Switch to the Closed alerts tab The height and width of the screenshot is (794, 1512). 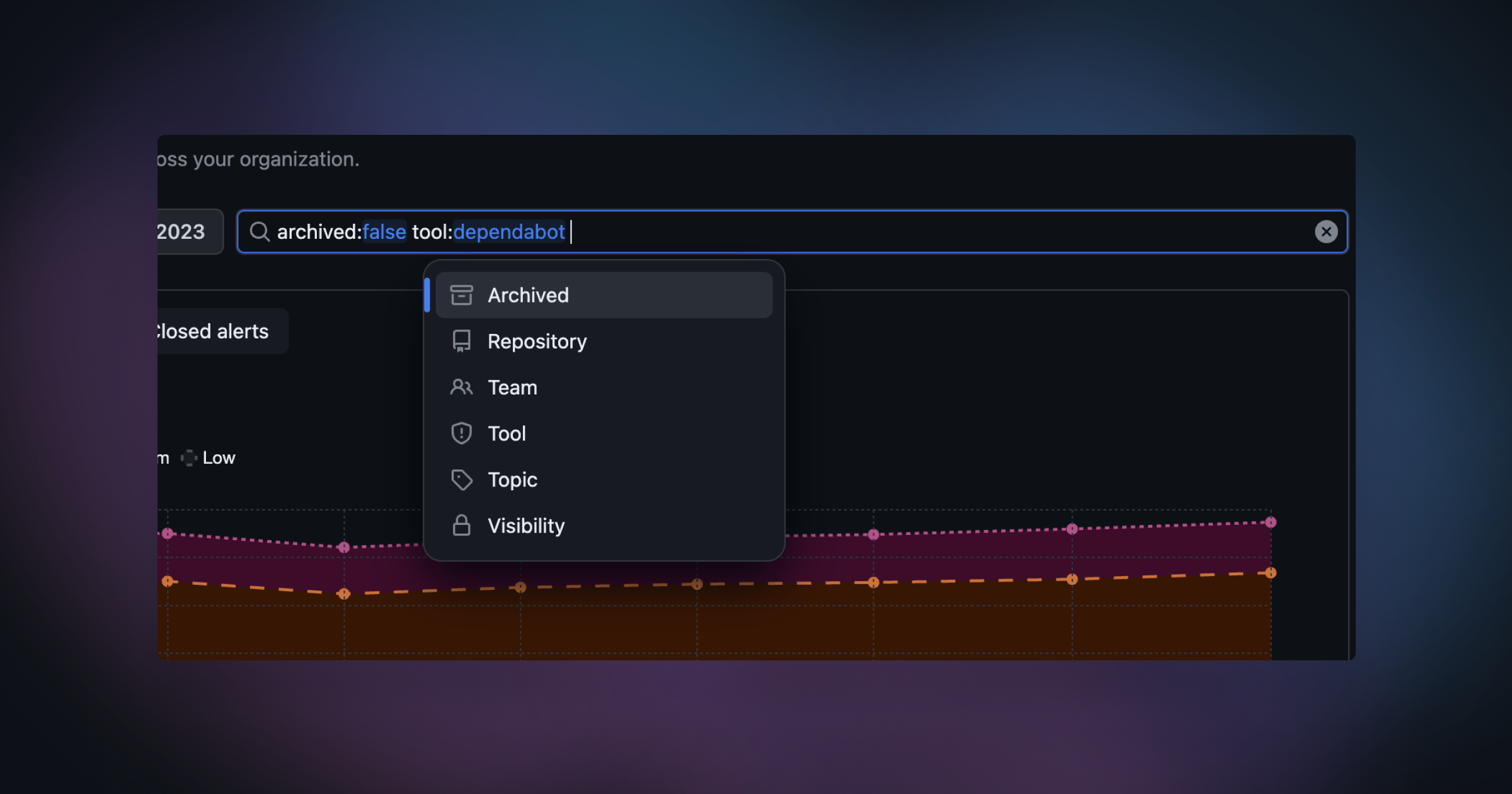coord(222,331)
